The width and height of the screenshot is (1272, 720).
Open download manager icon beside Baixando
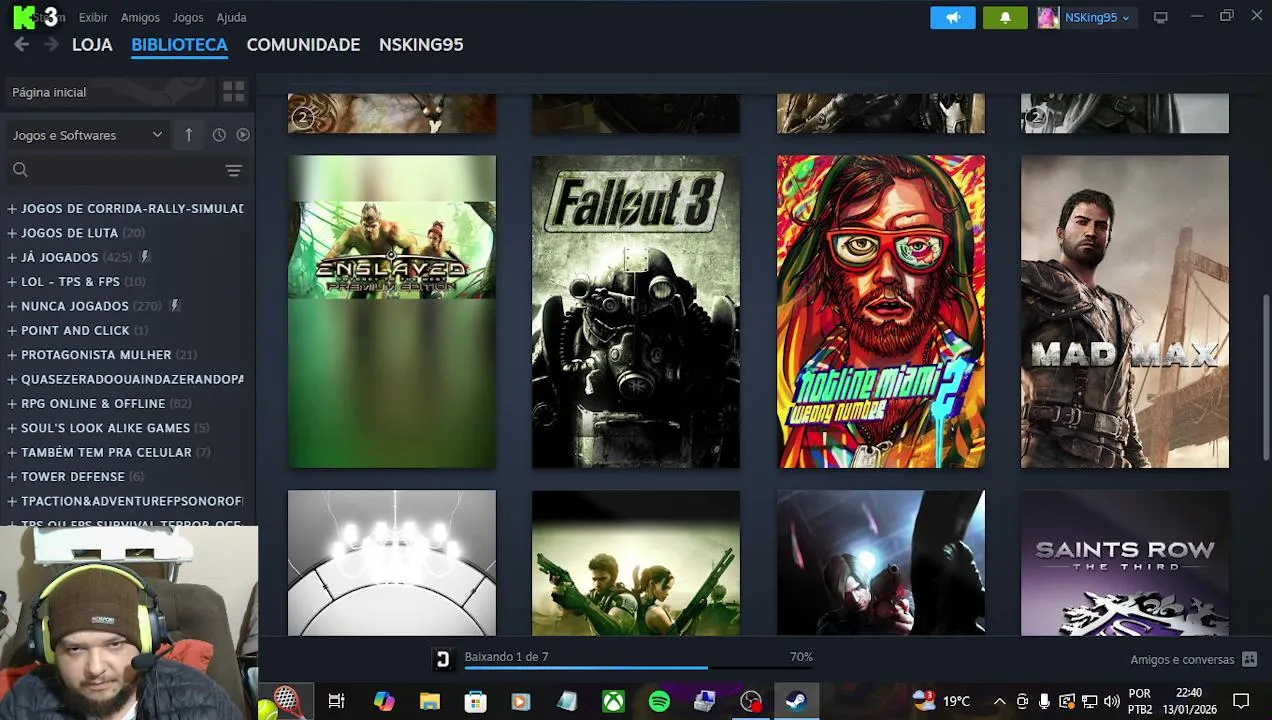click(x=443, y=658)
